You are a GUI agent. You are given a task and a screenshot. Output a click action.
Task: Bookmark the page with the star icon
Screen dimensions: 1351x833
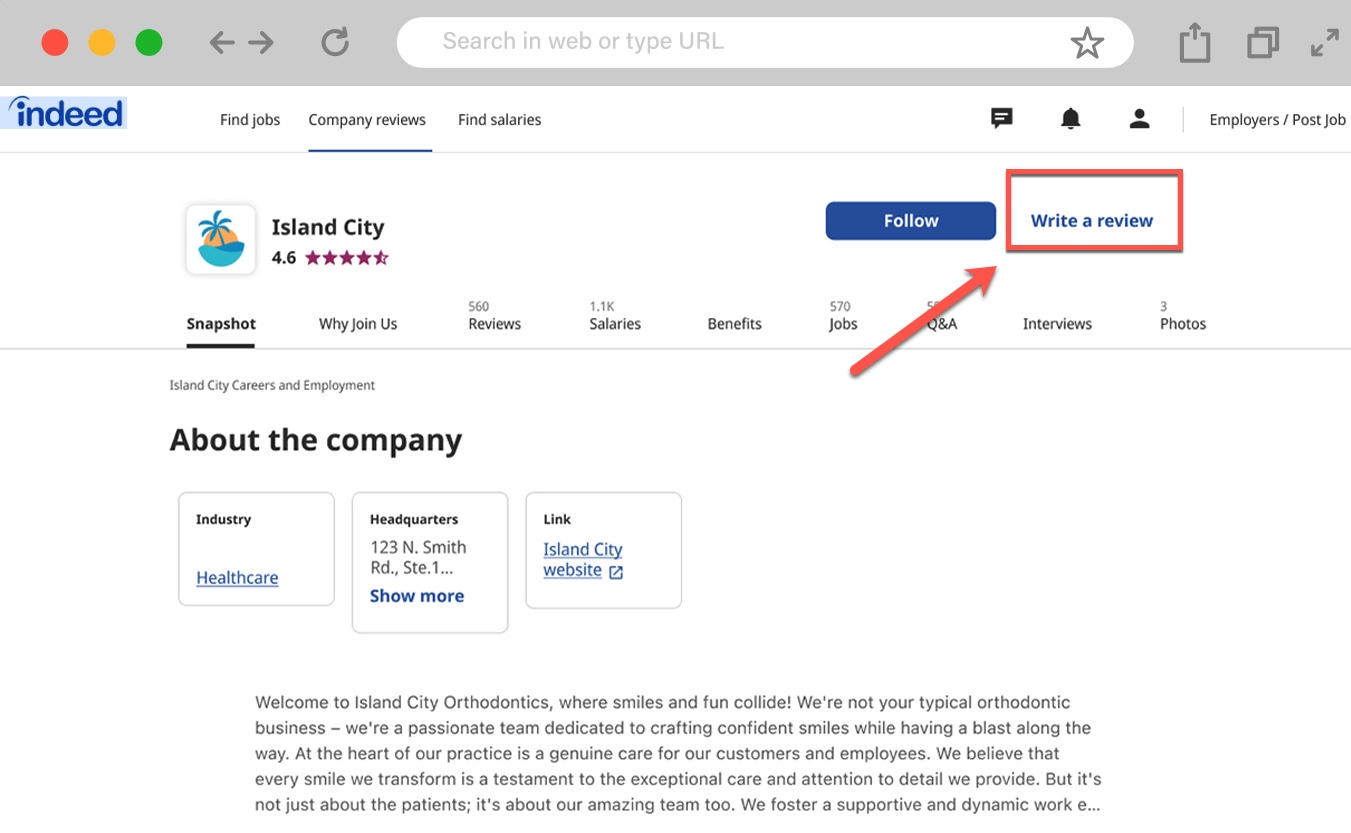1086,42
